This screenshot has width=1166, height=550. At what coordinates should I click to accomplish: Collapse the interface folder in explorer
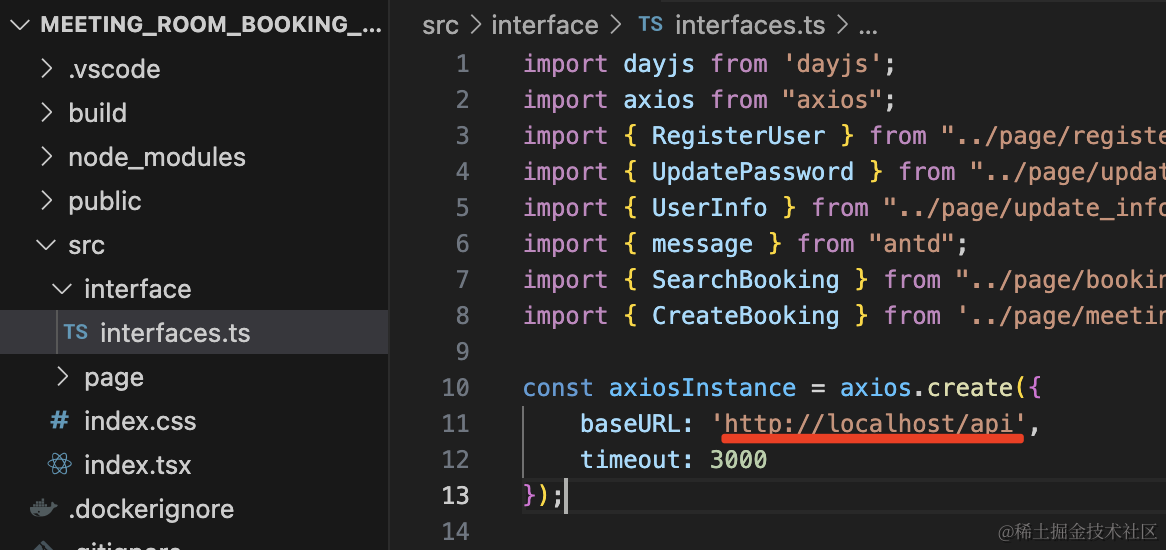coord(62,289)
